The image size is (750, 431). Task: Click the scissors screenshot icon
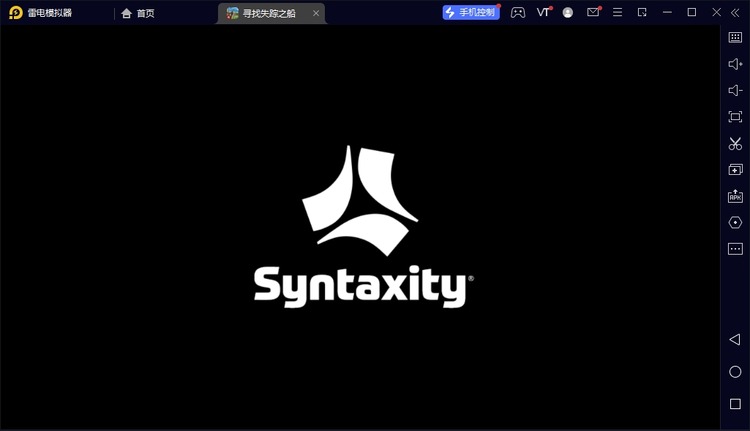point(735,143)
